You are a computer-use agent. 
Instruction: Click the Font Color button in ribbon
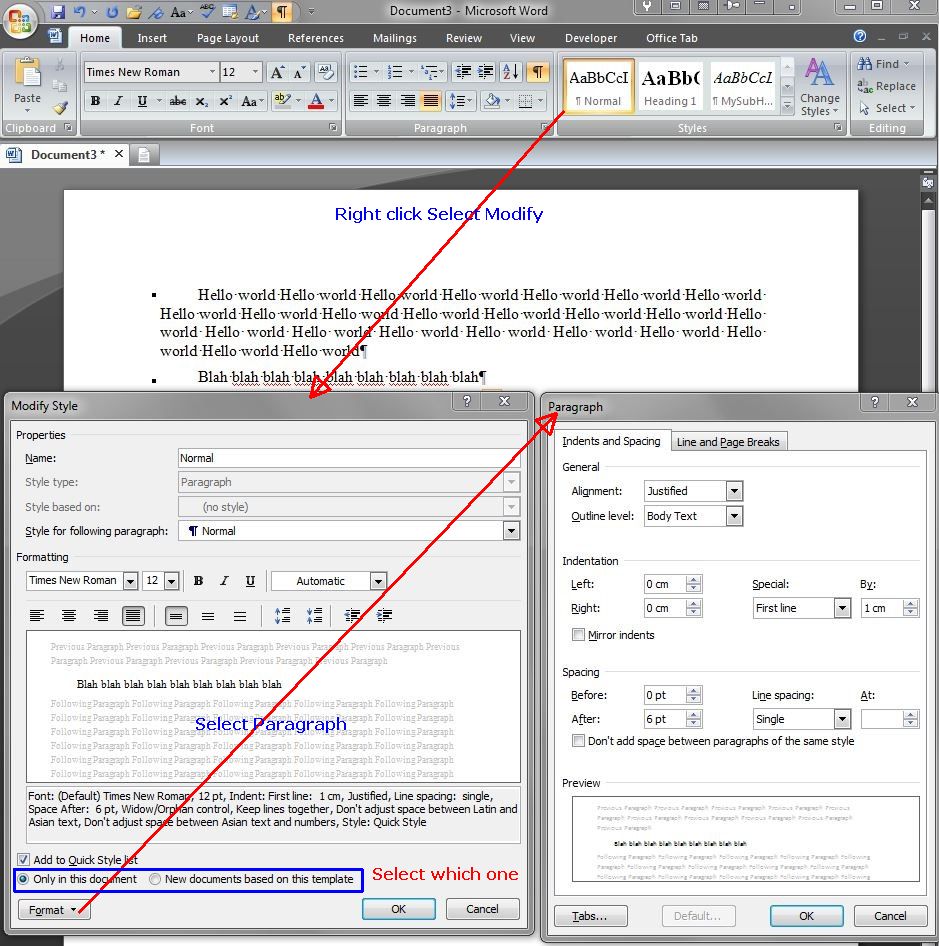click(316, 101)
